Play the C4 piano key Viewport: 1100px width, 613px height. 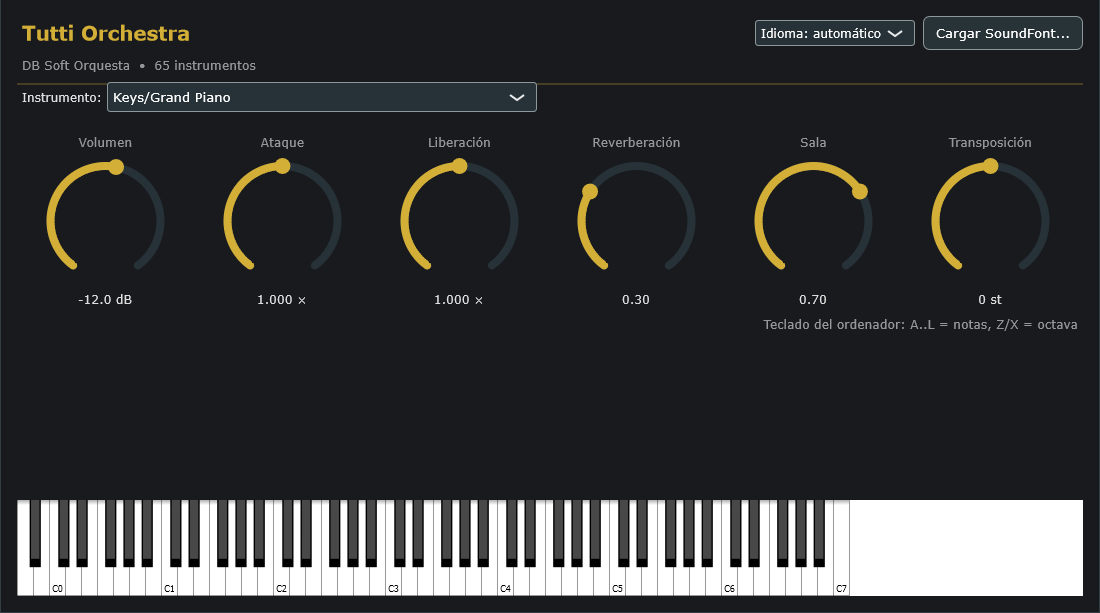click(505, 582)
